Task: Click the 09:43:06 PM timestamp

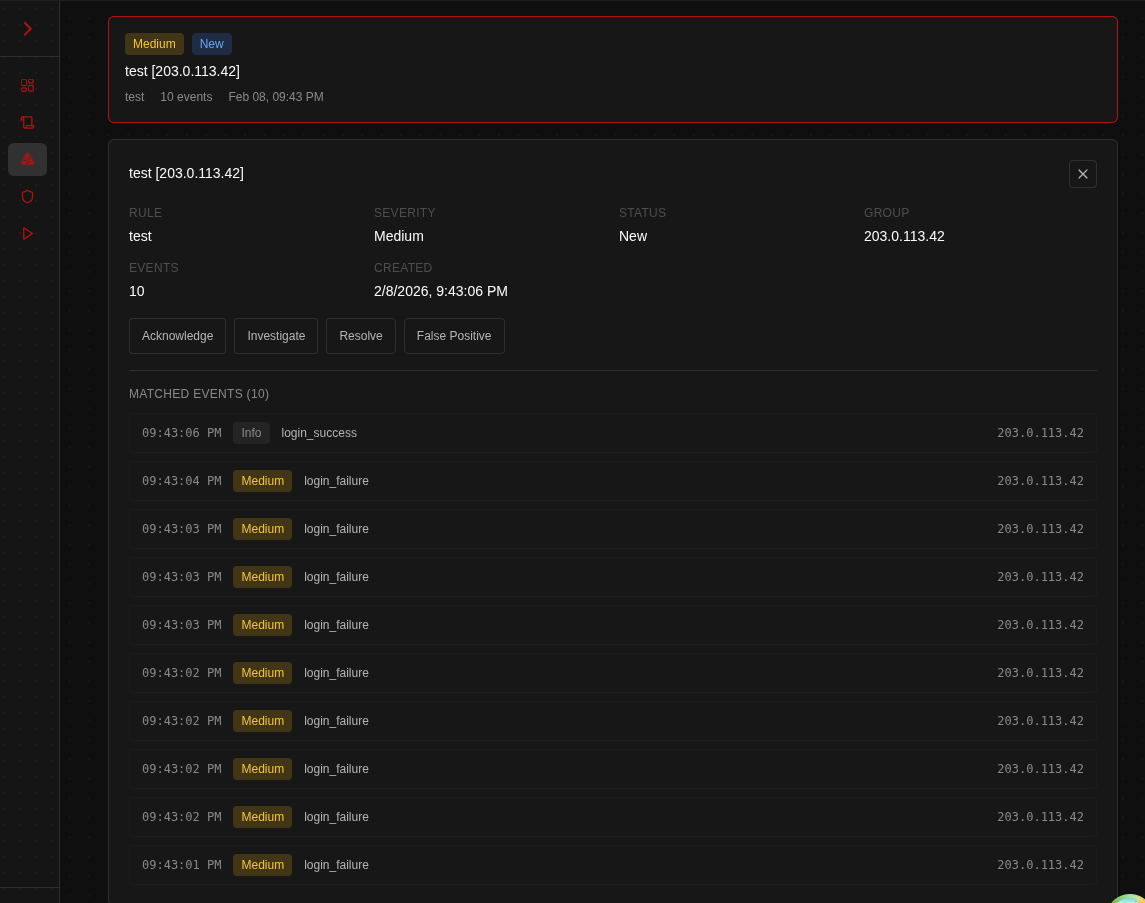Action: (182, 433)
